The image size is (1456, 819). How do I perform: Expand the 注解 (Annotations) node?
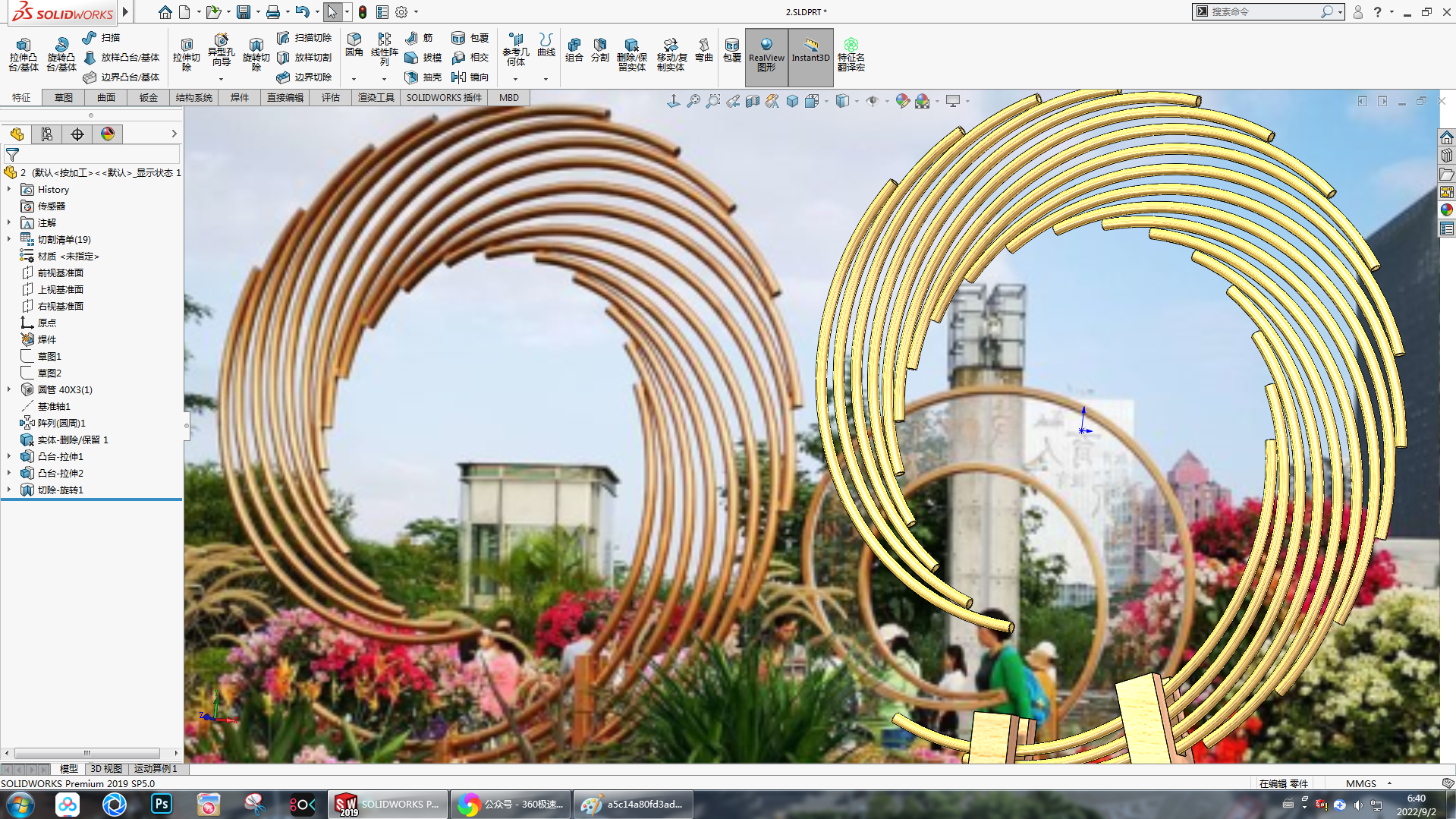(x=9, y=222)
